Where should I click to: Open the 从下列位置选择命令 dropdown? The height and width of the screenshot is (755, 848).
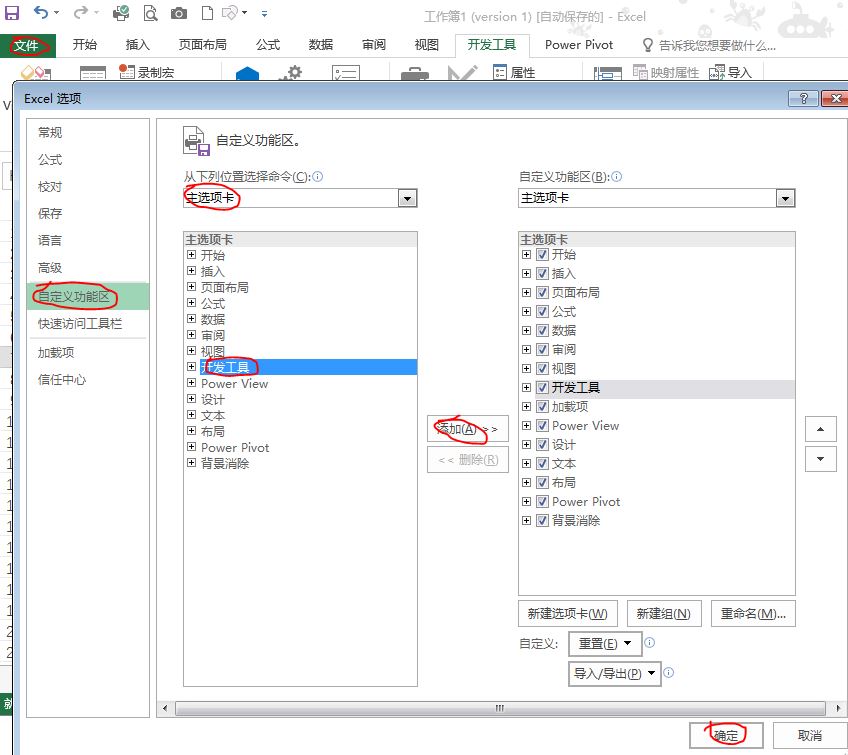coord(407,198)
